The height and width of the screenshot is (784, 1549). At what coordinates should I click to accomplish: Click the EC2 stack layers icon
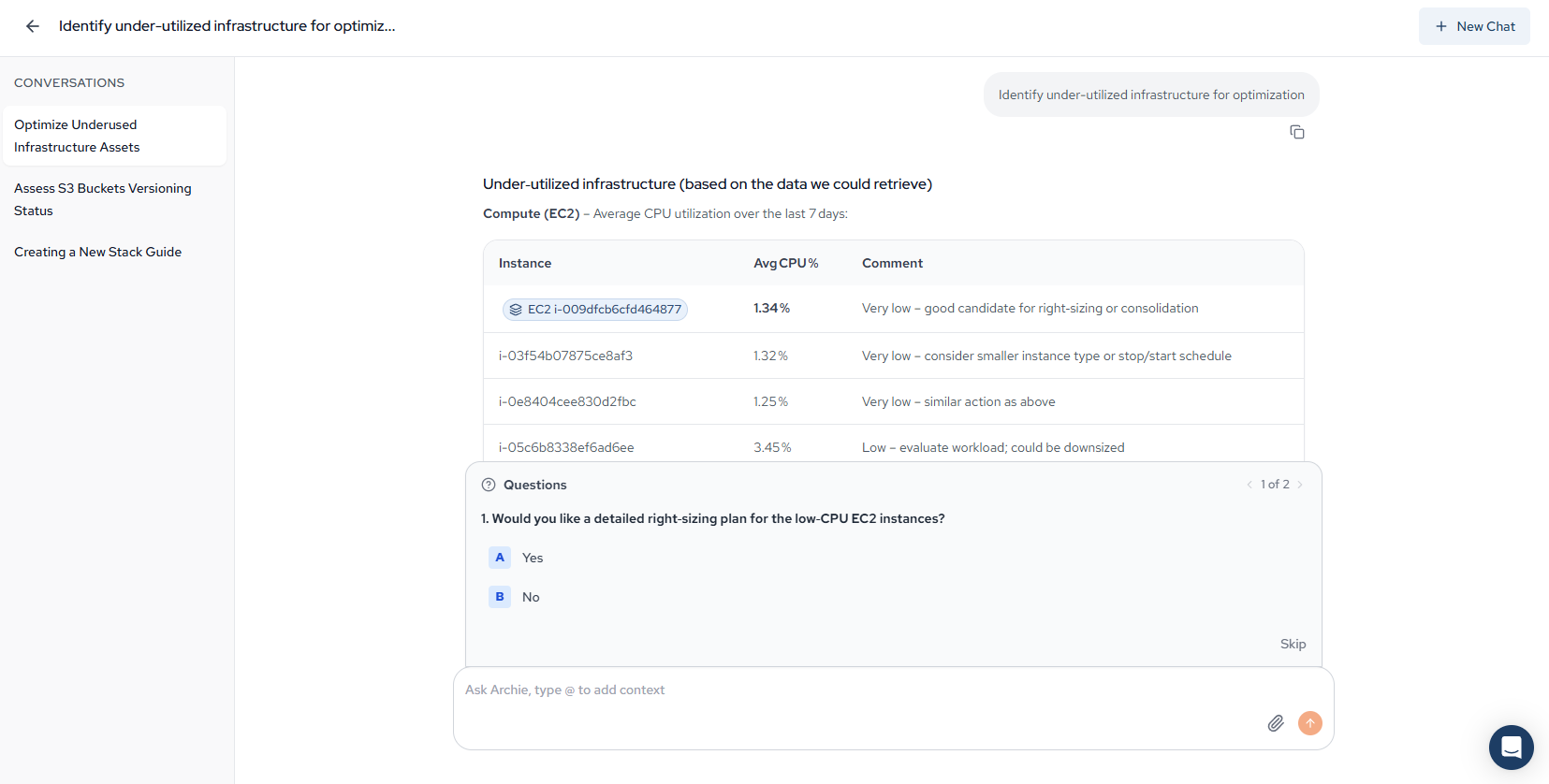click(x=516, y=310)
